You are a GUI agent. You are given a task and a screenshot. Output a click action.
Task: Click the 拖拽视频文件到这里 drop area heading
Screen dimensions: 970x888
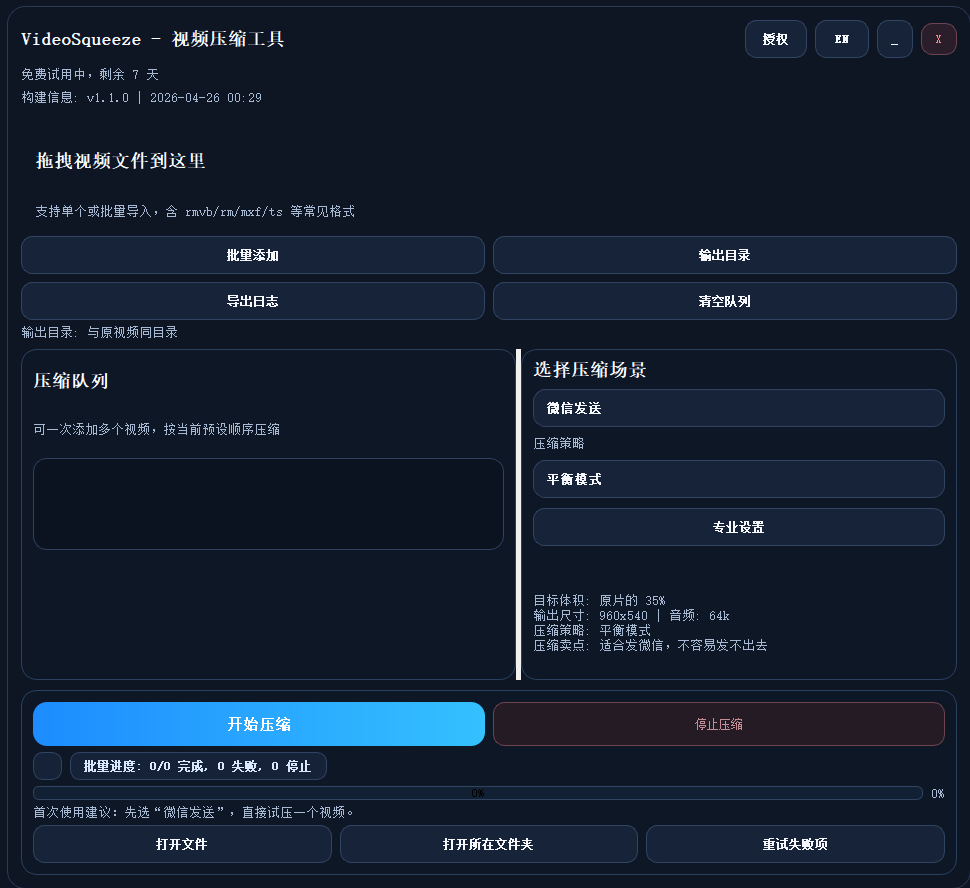pyautogui.click(x=121, y=161)
